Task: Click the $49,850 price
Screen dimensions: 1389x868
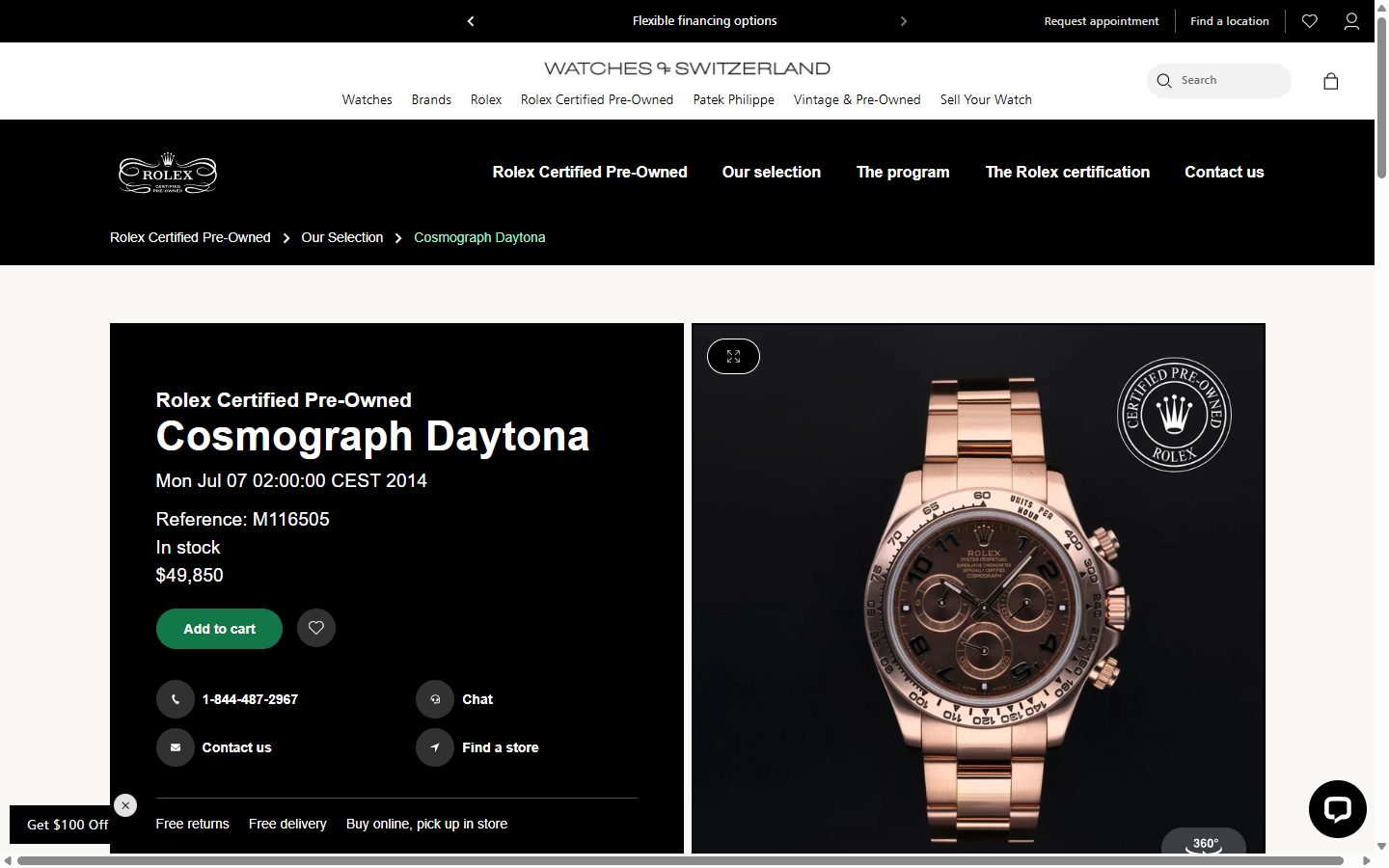Action: pos(190,575)
